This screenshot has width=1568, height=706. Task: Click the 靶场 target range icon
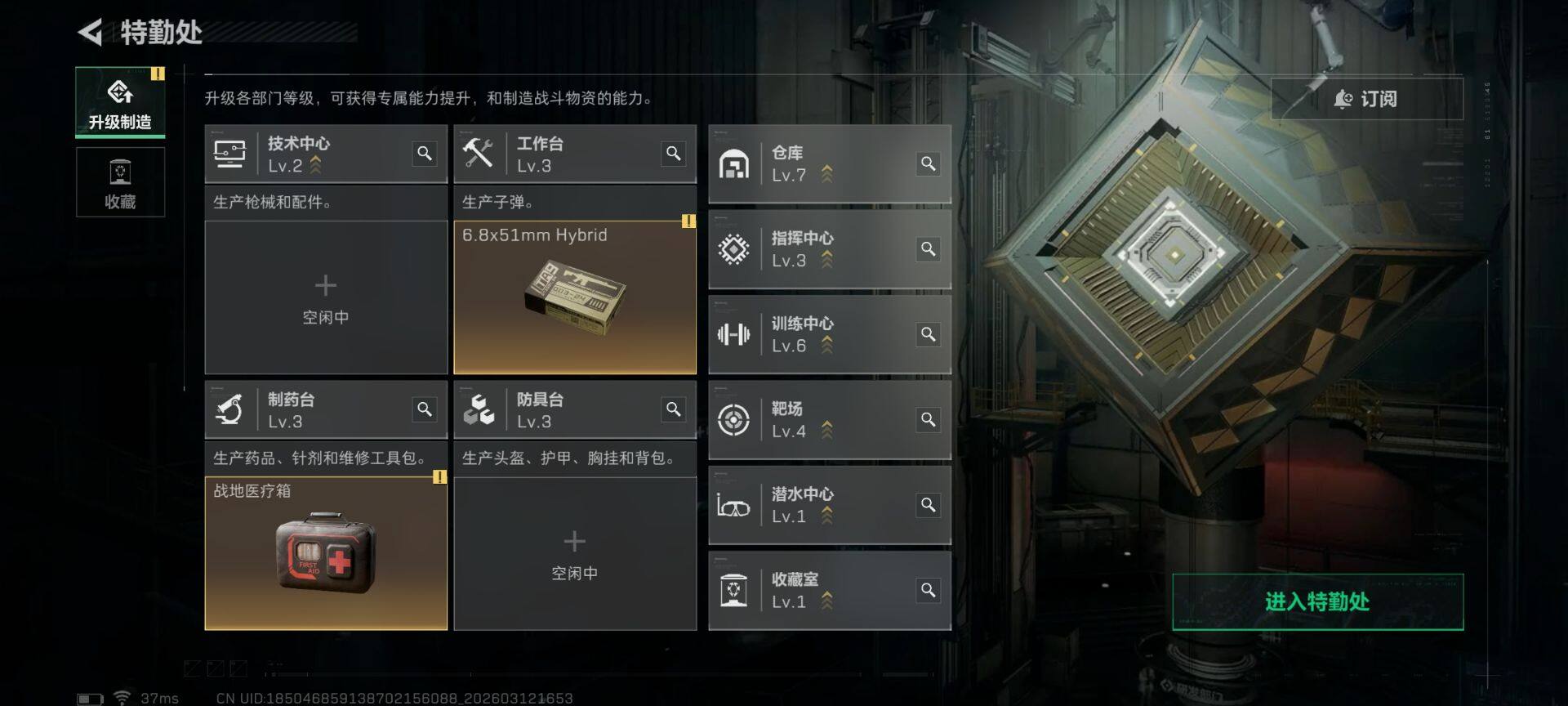(733, 420)
